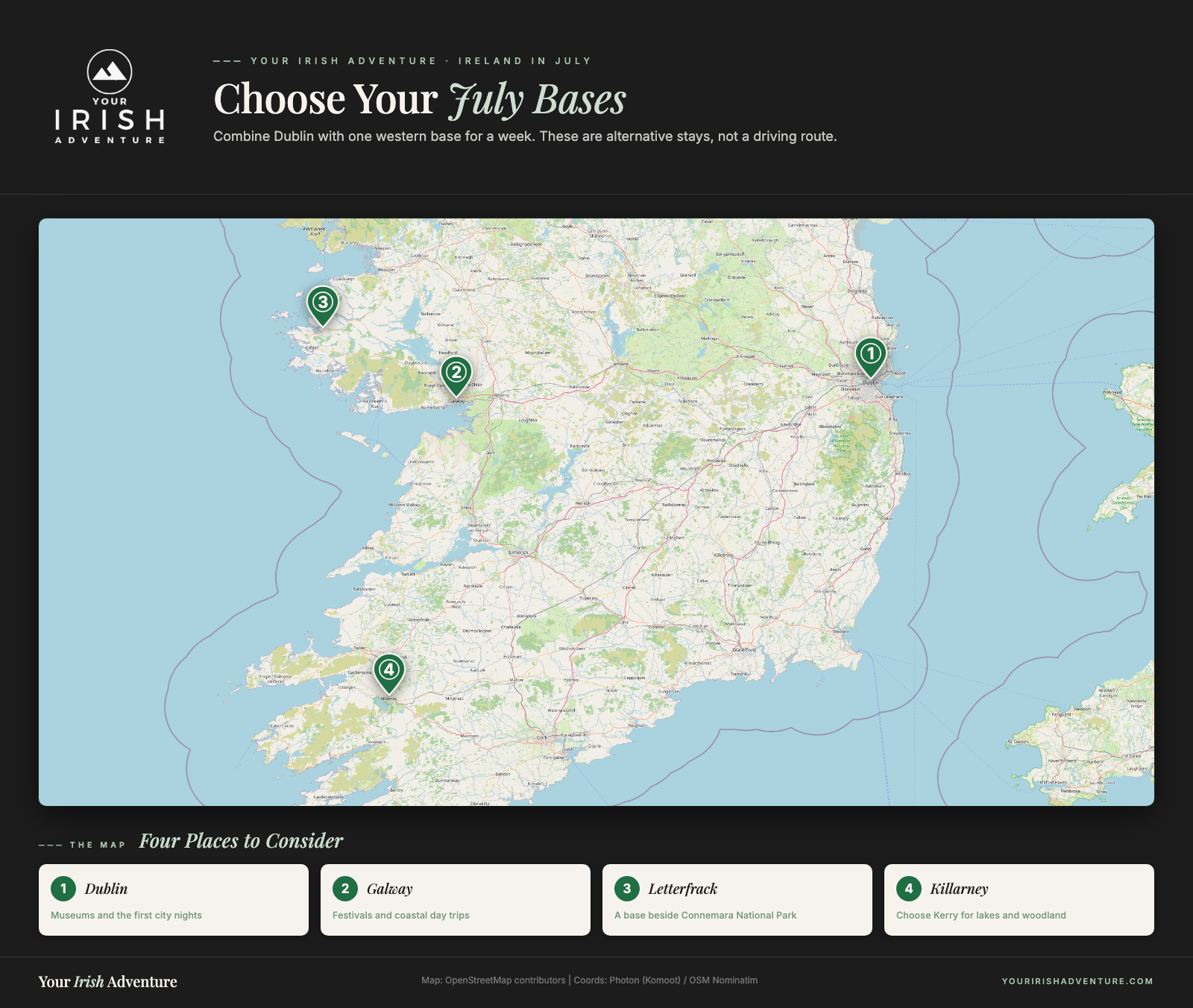This screenshot has width=1193, height=1008.
Task: Click the green number 4 badge beside Killarney
Action: [x=909, y=888]
